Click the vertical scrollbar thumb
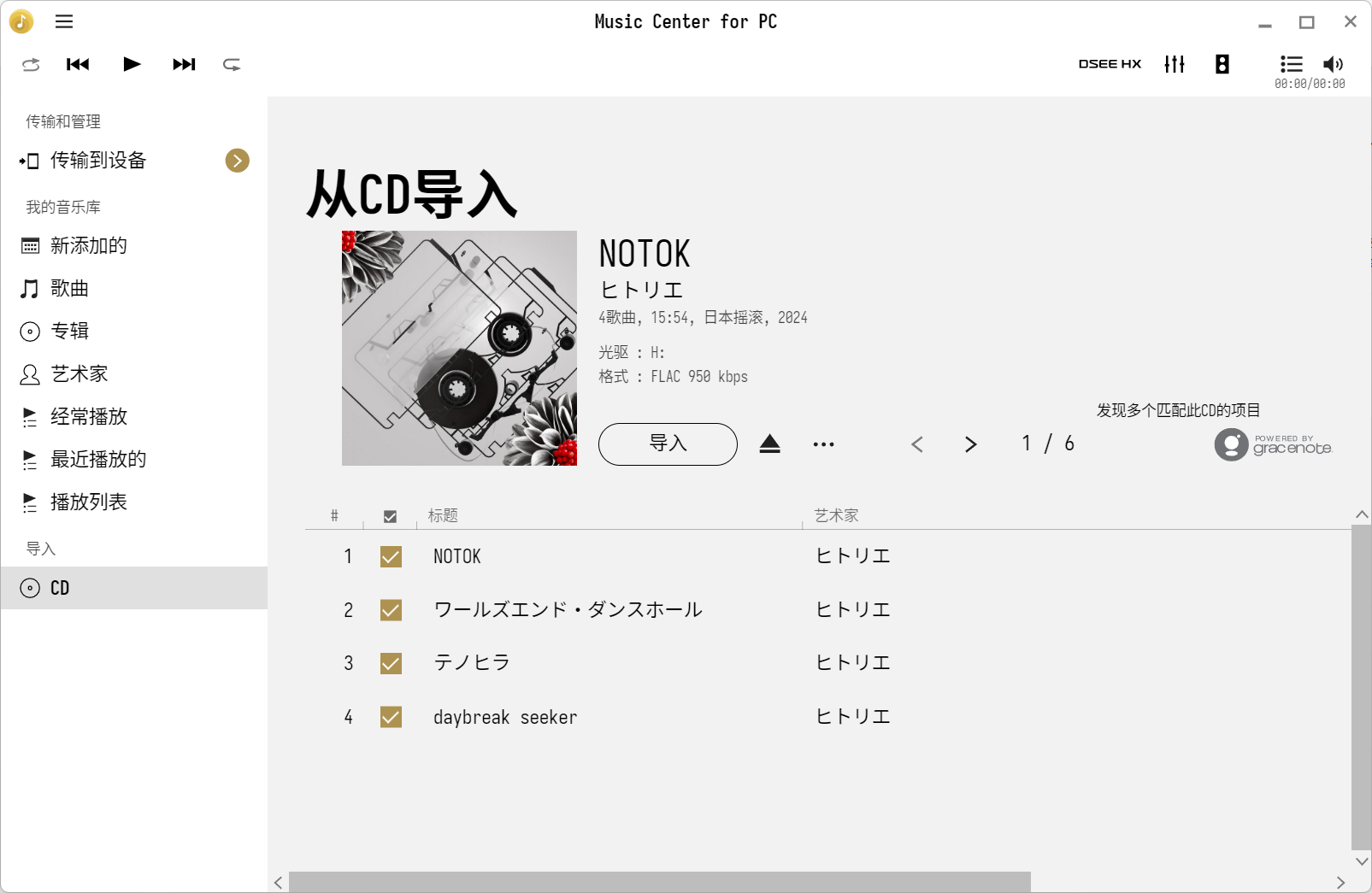The image size is (1372, 893). pyautogui.click(x=1361, y=688)
